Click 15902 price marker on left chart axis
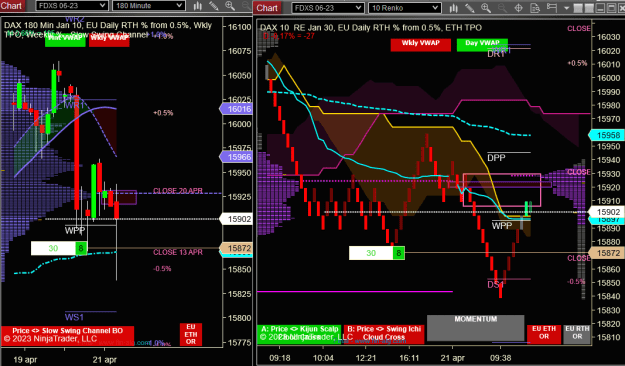 (x=236, y=219)
